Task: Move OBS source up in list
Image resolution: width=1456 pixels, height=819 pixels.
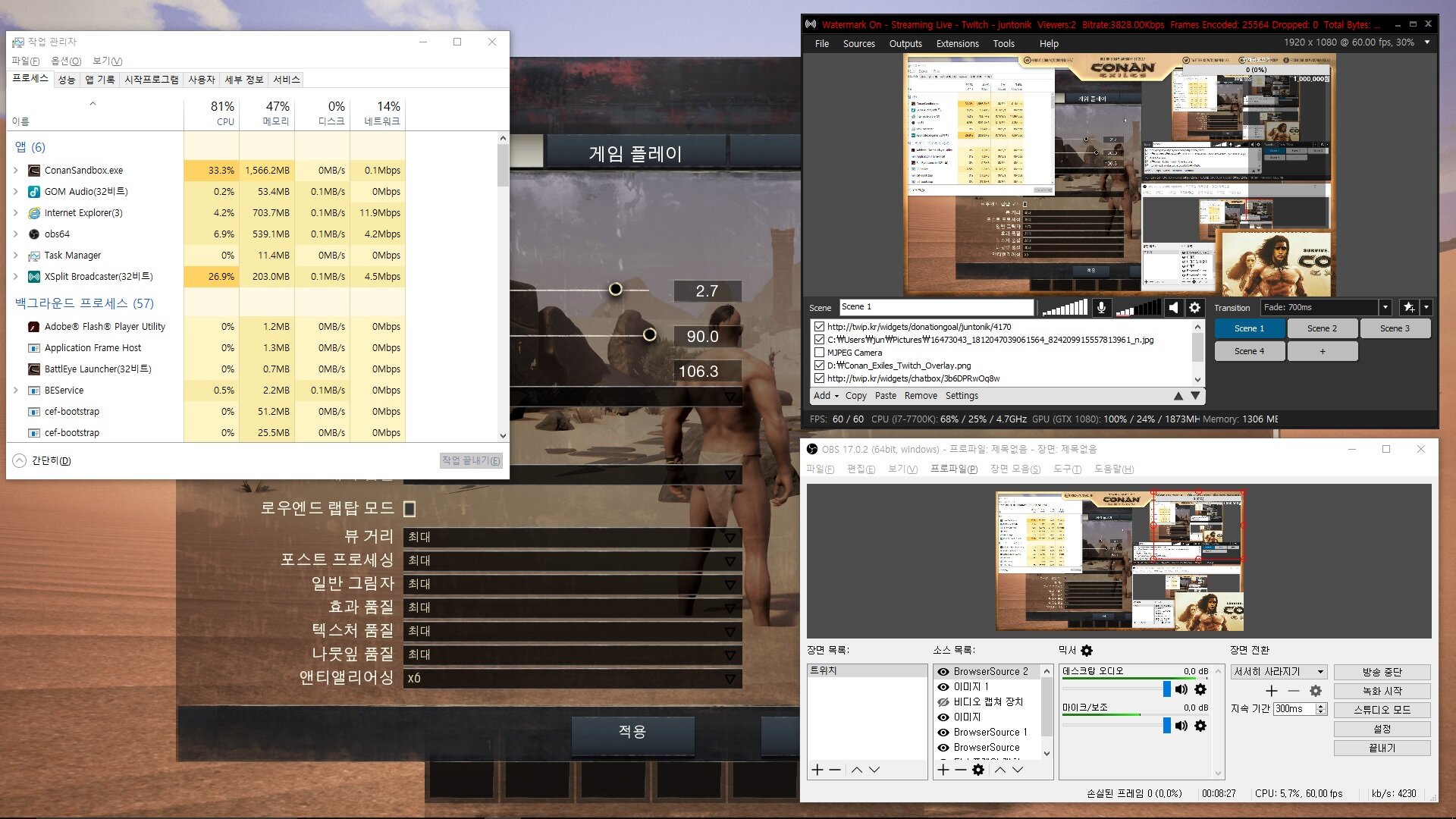Action: point(1000,770)
